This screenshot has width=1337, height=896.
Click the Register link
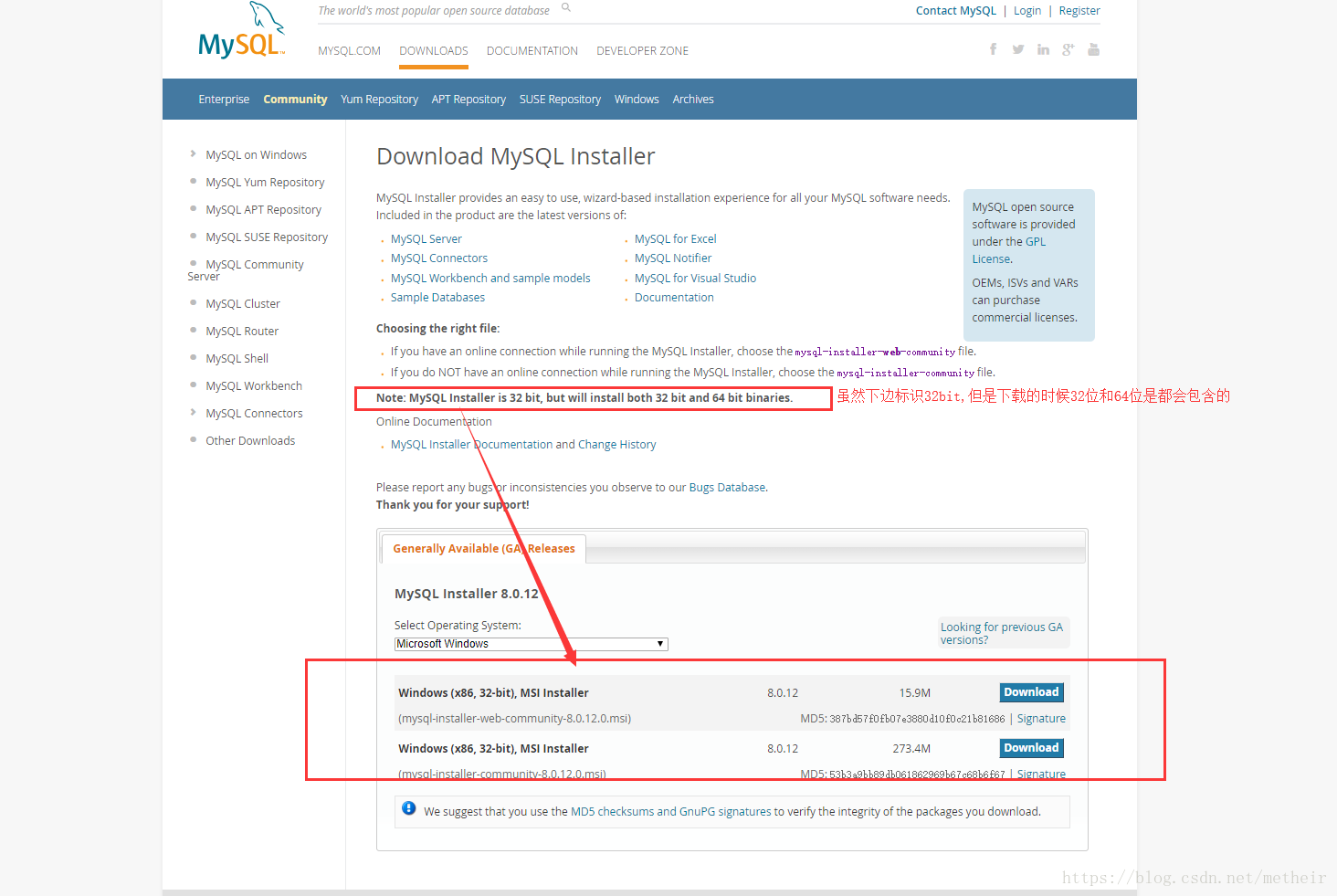tap(1079, 11)
